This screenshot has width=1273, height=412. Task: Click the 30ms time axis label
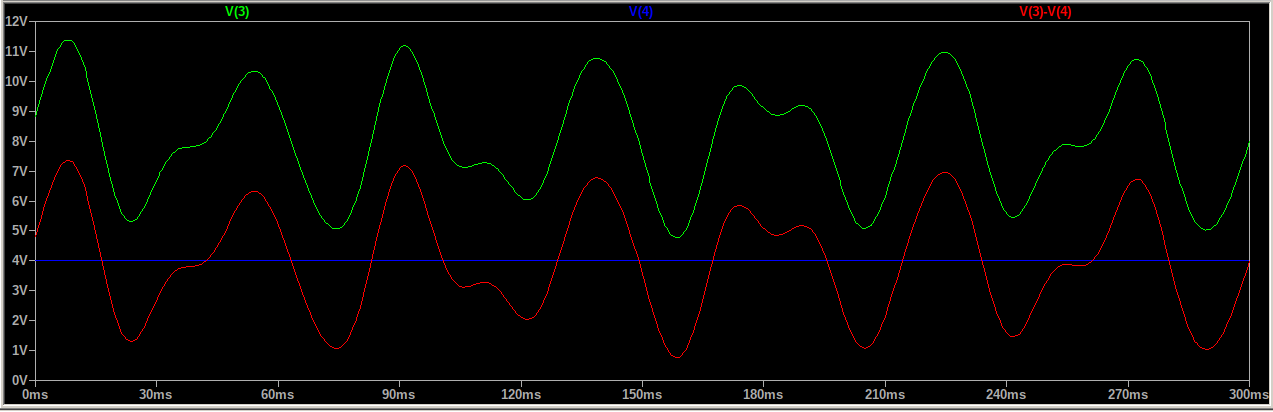(x=156, y=396)
